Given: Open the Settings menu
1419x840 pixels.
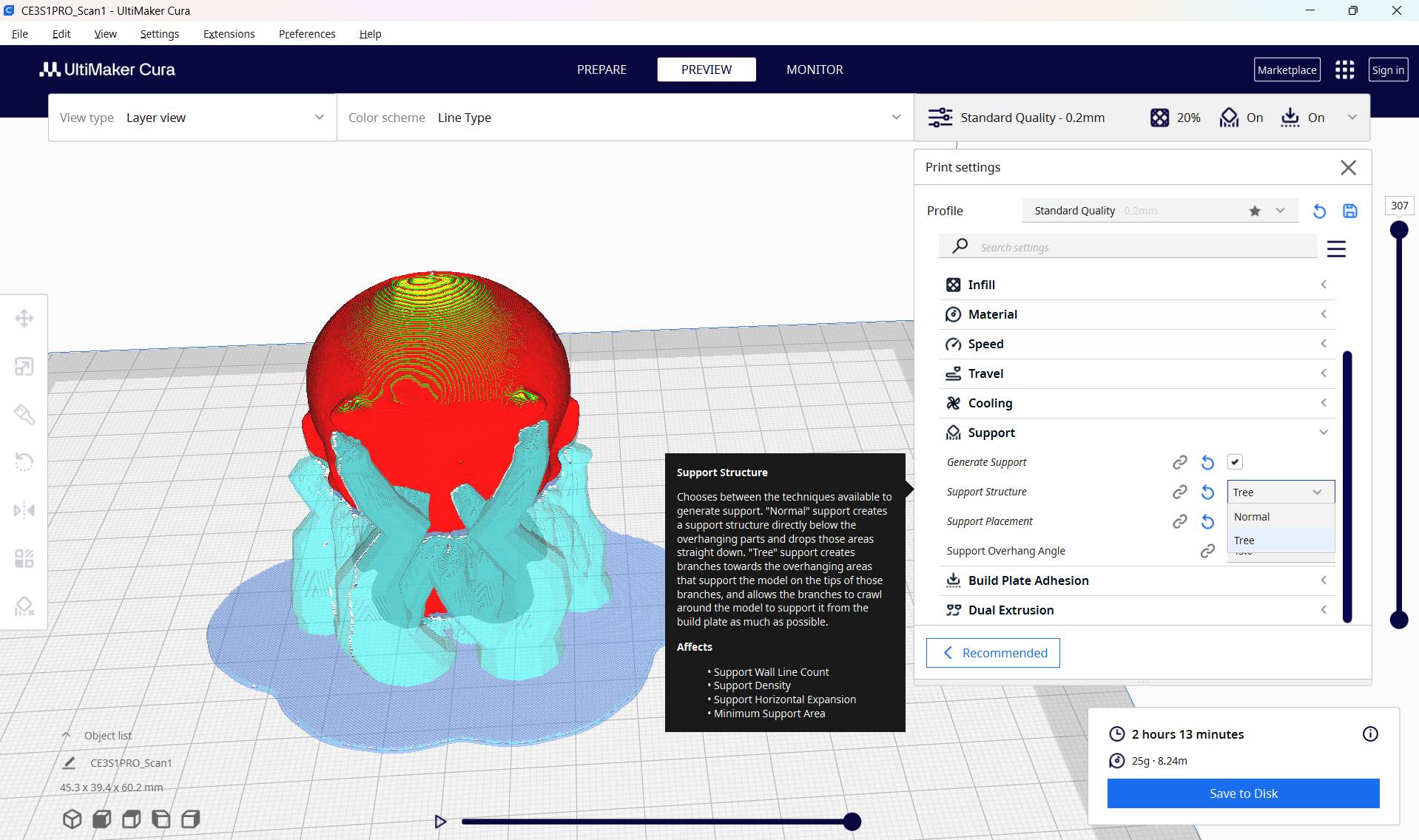Looking at the screenshot, I should [x=160, y=34].
